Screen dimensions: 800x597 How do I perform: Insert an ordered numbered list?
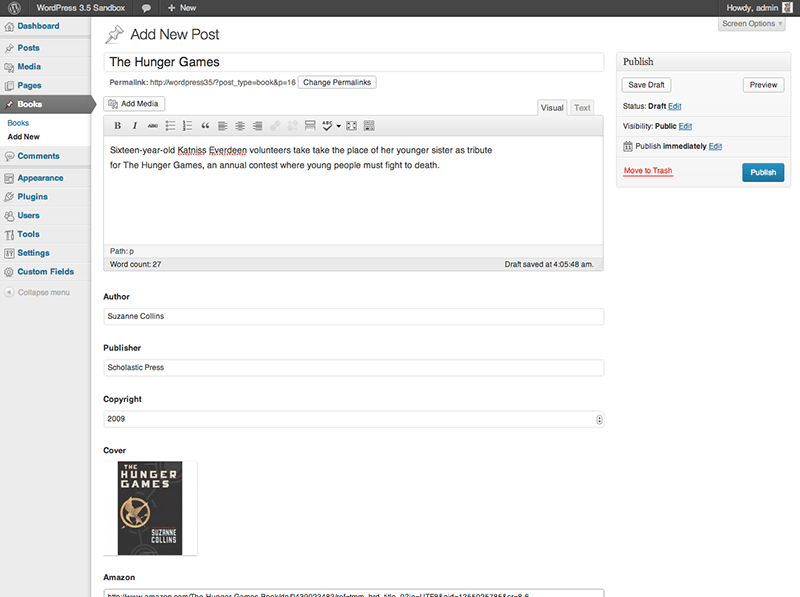coord(187,126)
